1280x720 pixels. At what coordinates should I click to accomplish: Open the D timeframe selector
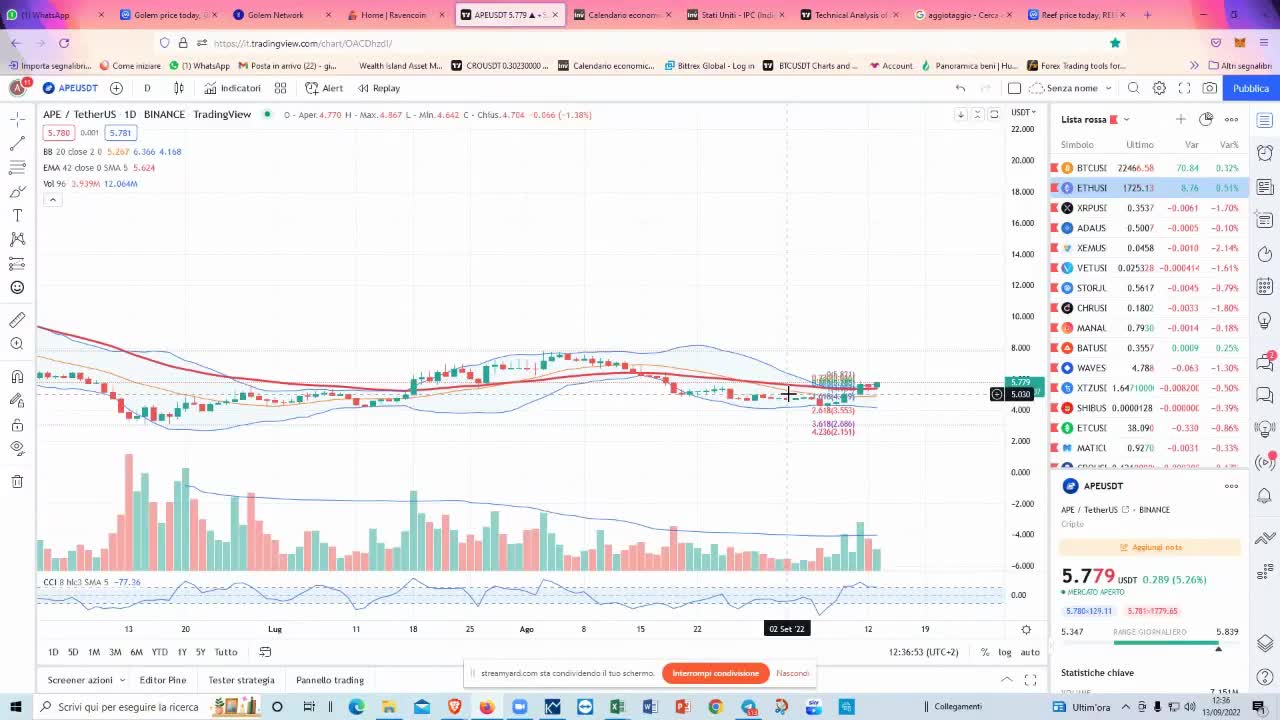tap(147, 88)
